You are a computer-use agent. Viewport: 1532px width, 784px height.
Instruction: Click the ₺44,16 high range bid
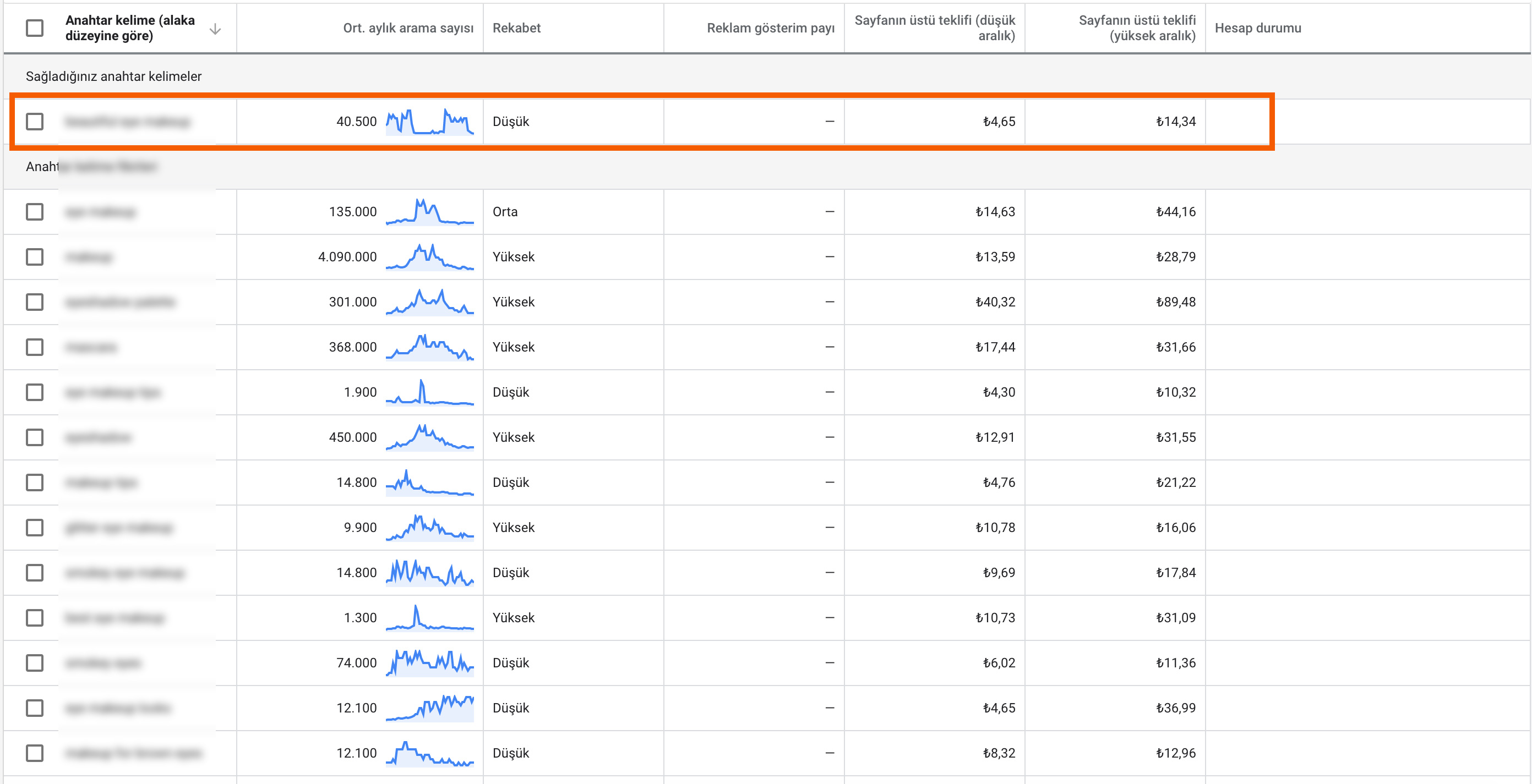coord(1176,212)
